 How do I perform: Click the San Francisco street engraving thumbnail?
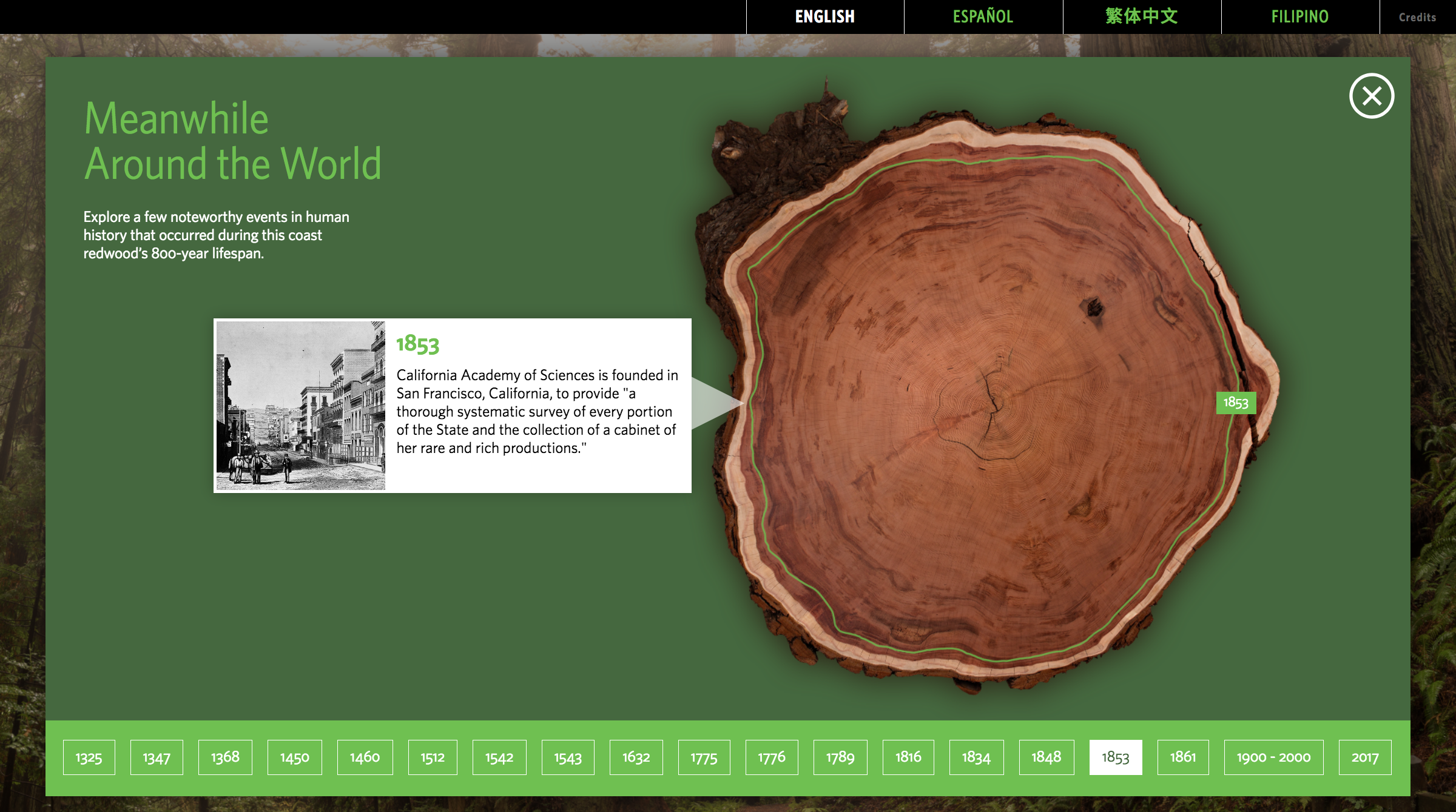click(x=301, y=405)
